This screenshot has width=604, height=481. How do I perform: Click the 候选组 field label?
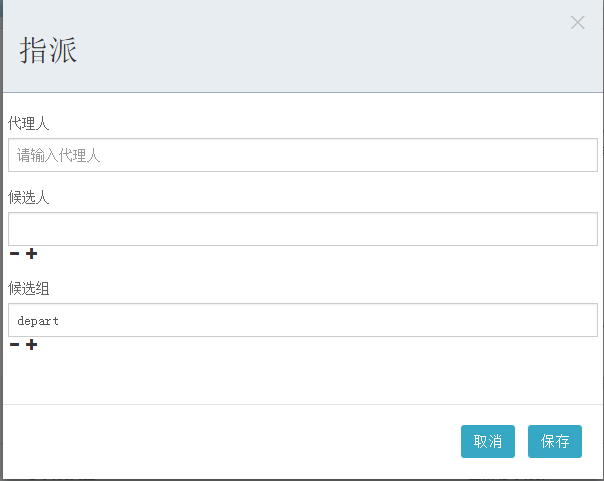29,288
